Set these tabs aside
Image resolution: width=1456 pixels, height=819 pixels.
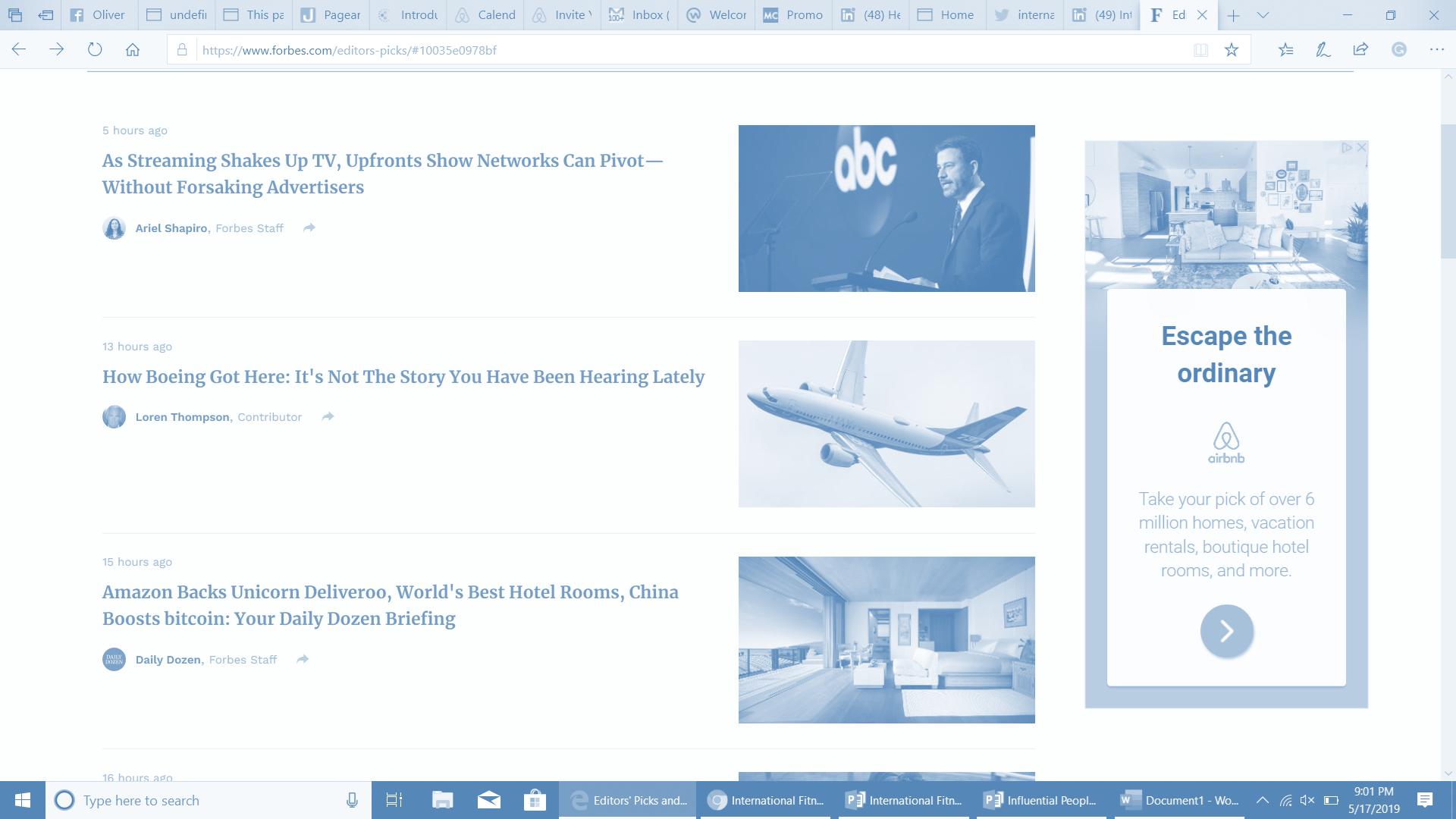[x=45, y=14]
